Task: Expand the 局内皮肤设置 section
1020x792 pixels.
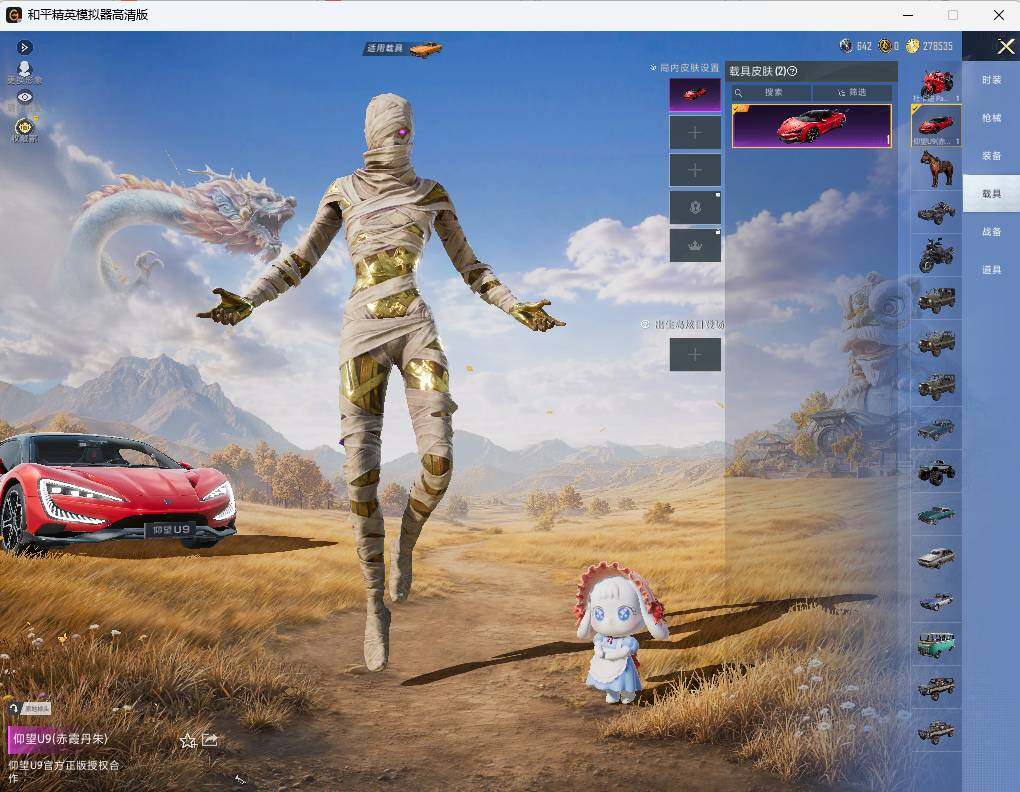Action: (684, 68)
